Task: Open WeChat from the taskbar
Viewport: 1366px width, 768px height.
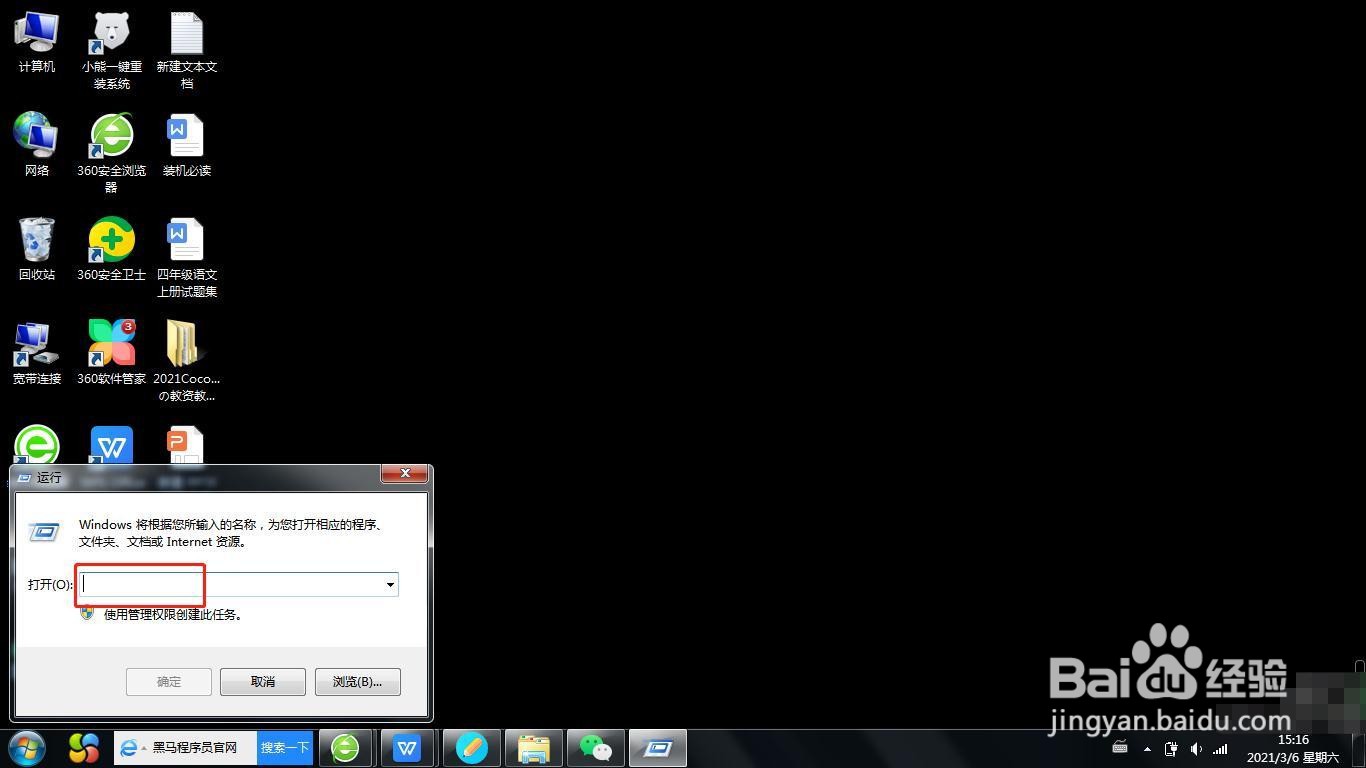Action: coord(596,748)
